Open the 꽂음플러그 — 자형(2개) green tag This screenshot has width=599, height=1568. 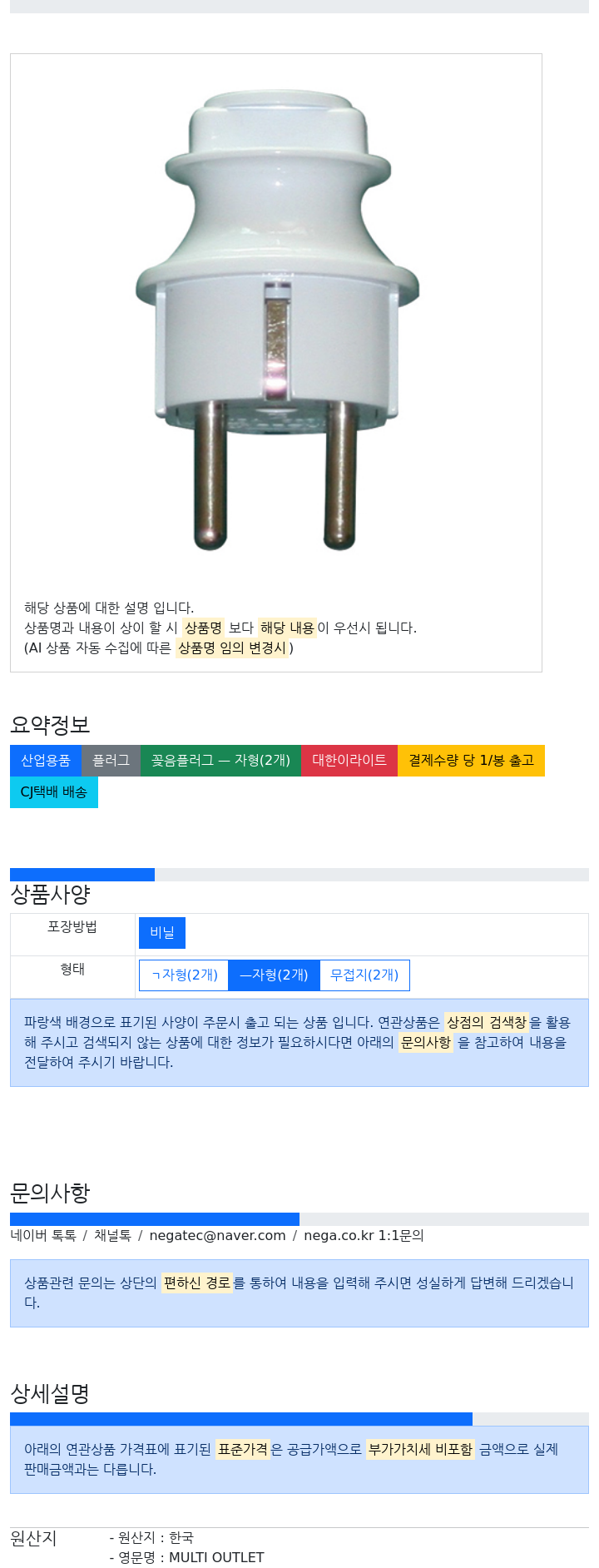pyautogui.click(x=220, y=761)
